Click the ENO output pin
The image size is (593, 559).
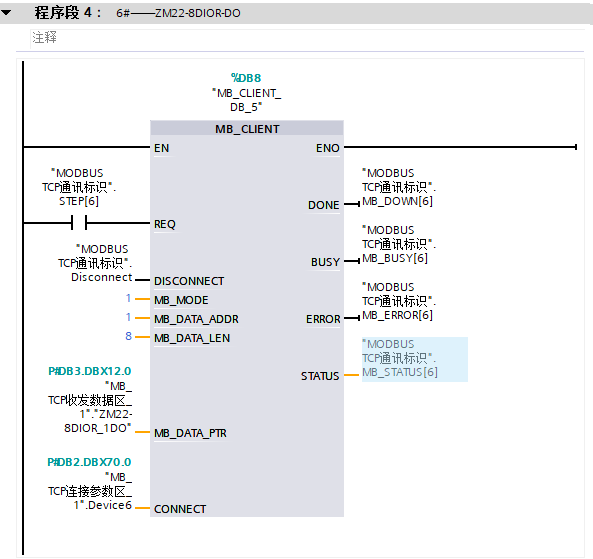pyautogui.click(x=328, y=148)
